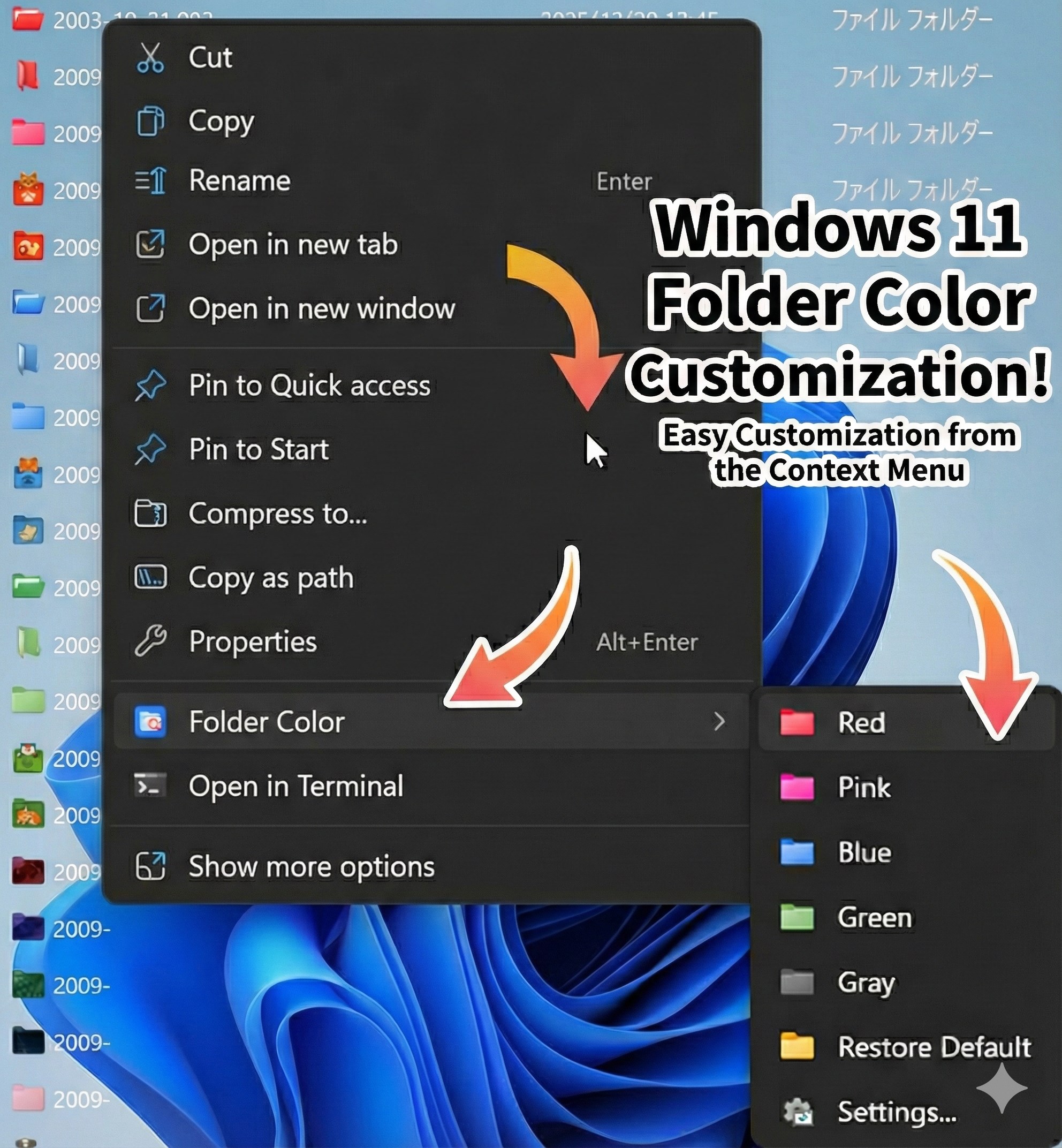Select Pin to Start from the menu
The width and height of the screenshot is (1062, 1148).
(x=431, y=450)
